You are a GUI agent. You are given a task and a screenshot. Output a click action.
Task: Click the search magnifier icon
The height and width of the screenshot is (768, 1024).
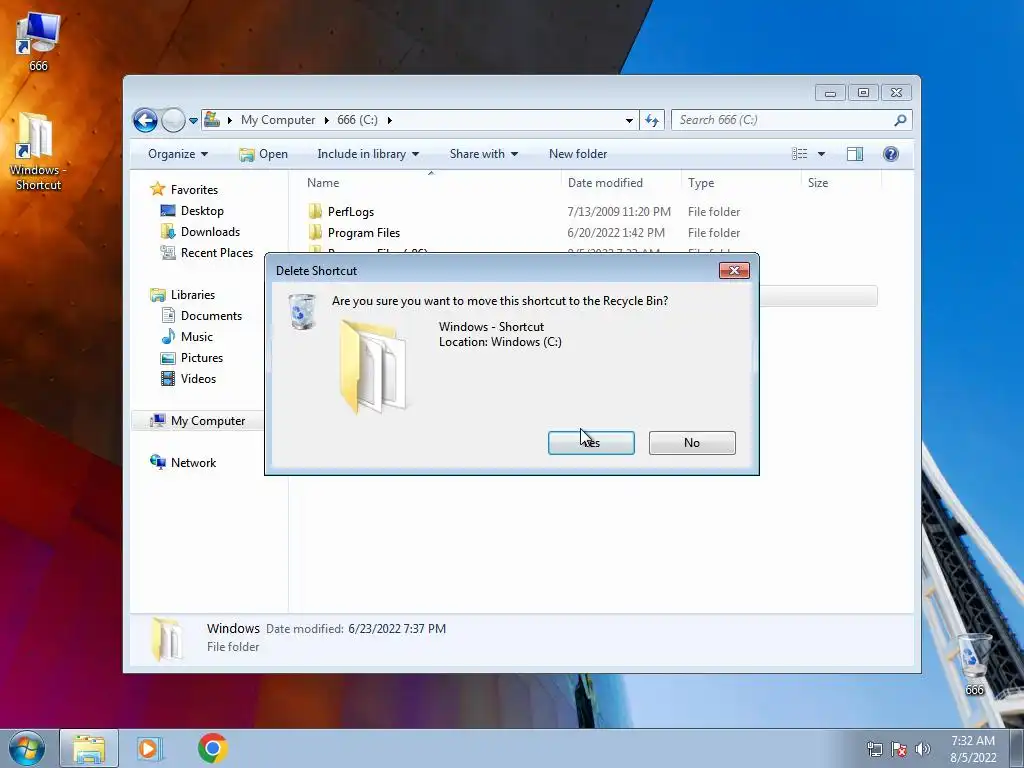pos(901,120)
